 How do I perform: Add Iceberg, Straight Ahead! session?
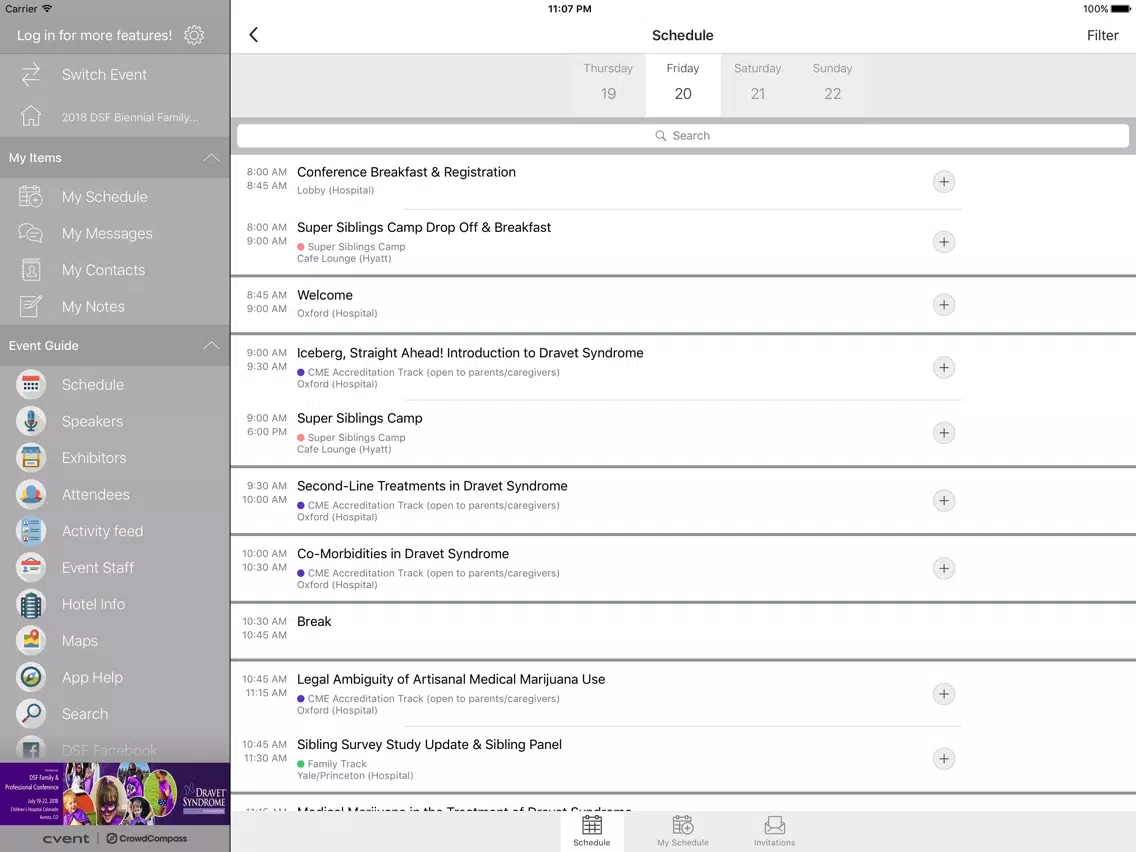[x=943, y=367]
